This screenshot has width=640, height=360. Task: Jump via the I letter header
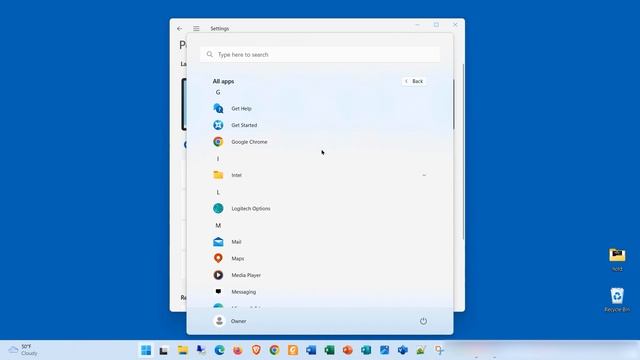[x=218, y=159]
